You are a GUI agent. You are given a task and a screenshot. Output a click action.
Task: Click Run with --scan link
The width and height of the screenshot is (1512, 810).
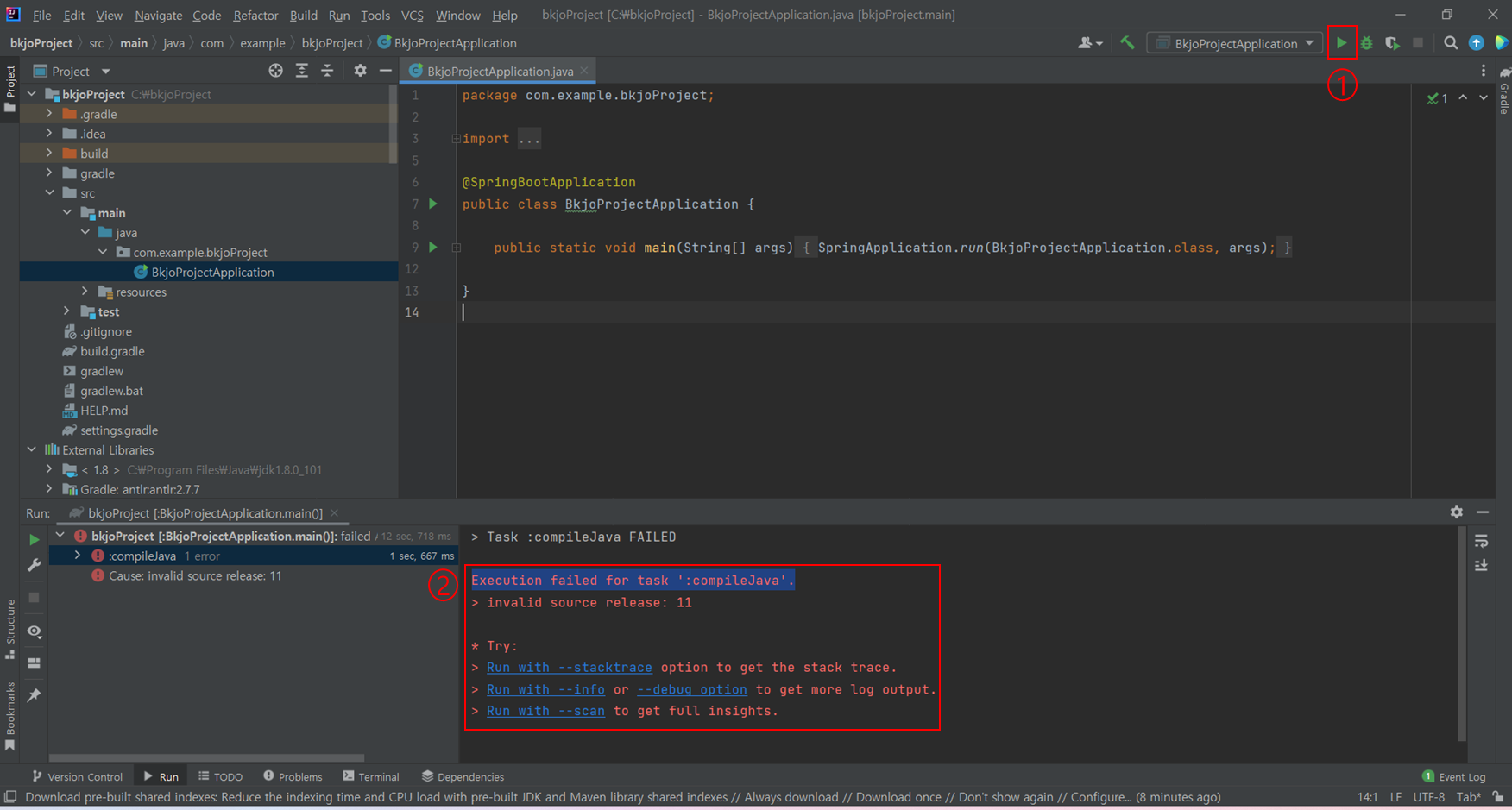click(545, 711)
